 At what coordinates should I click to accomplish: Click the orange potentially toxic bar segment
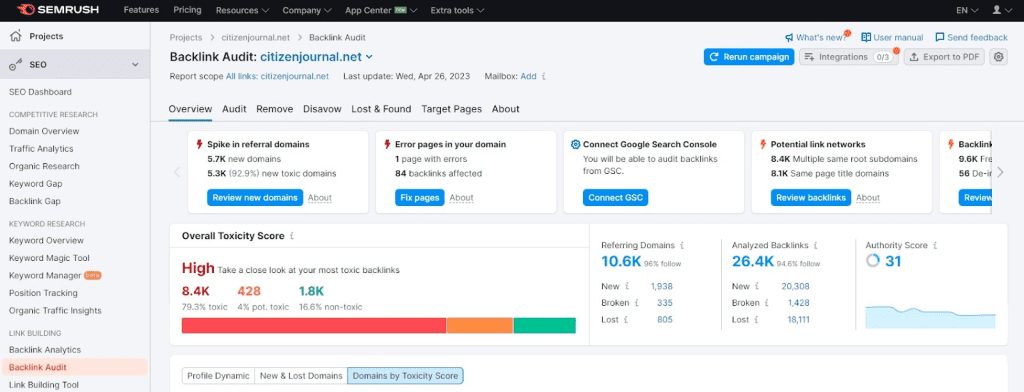click(480, 325)
